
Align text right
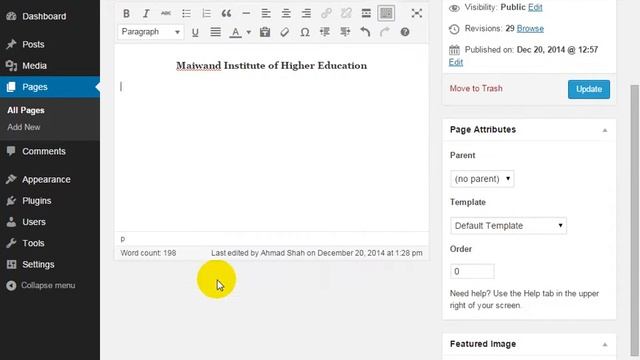pyautogui.click(x=306, y=13)
